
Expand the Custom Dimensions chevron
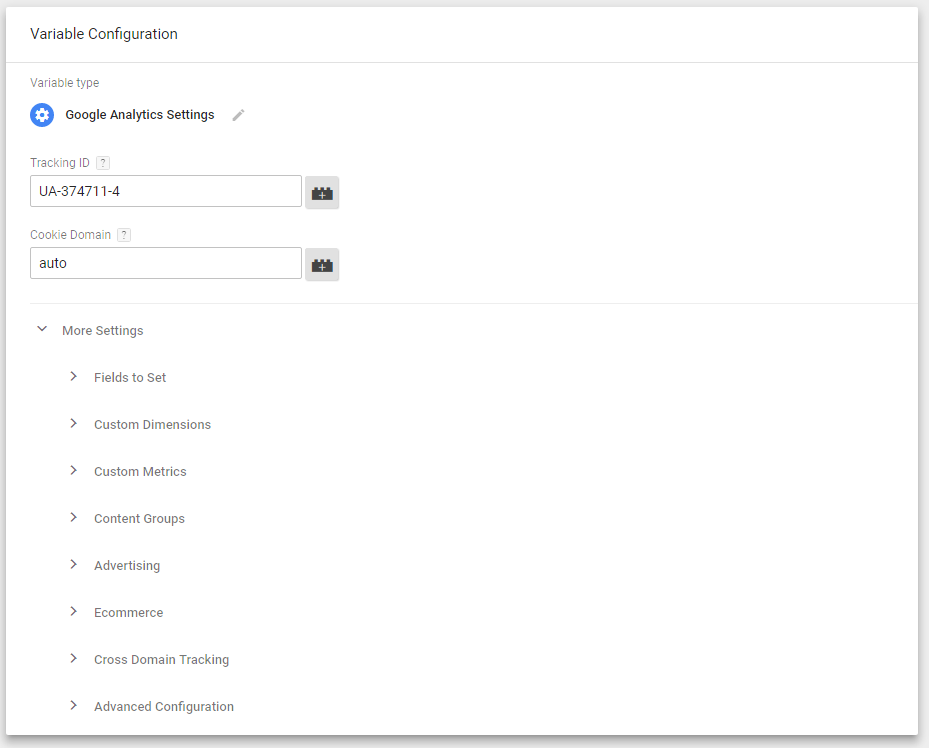coord(73,423)
